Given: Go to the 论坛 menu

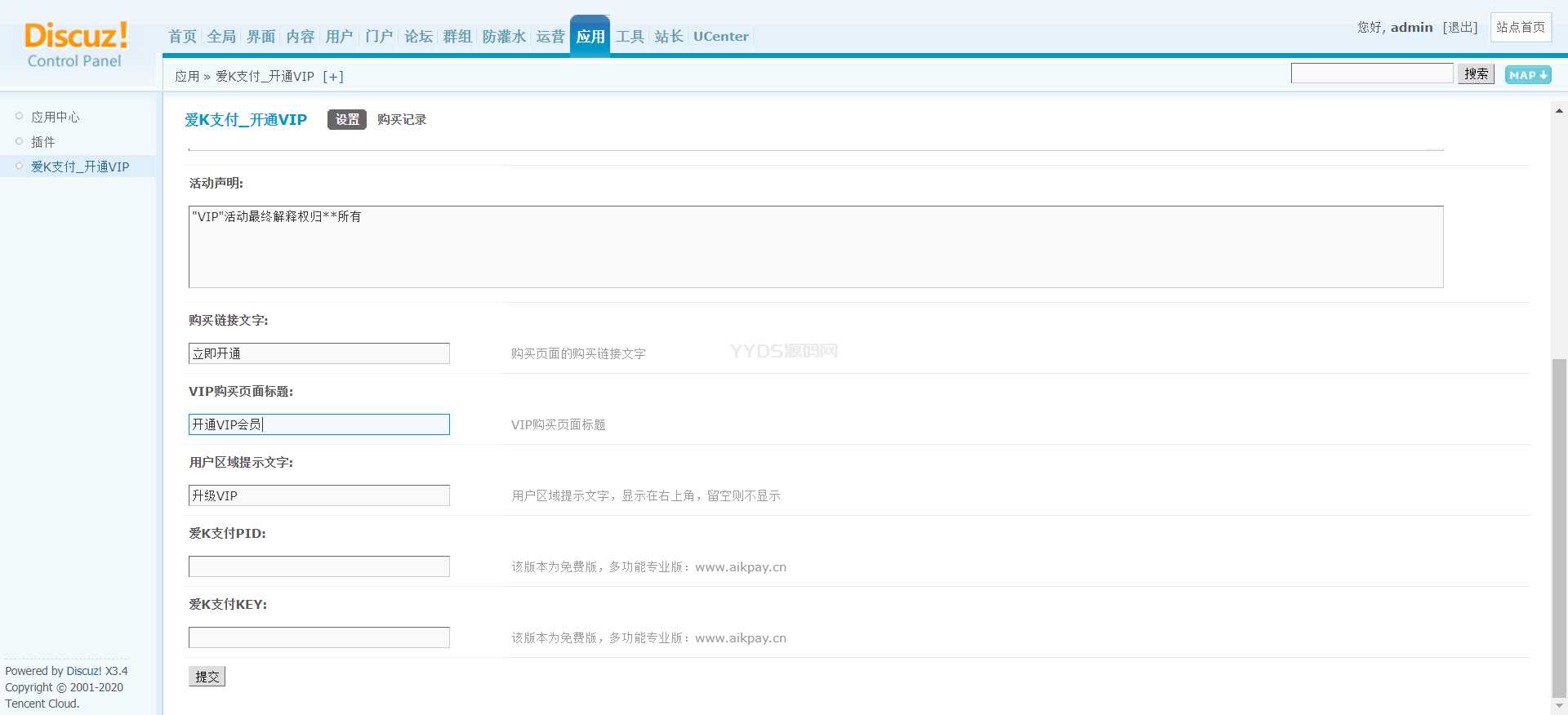Looking at the screenshot, I should click(418, 37).
